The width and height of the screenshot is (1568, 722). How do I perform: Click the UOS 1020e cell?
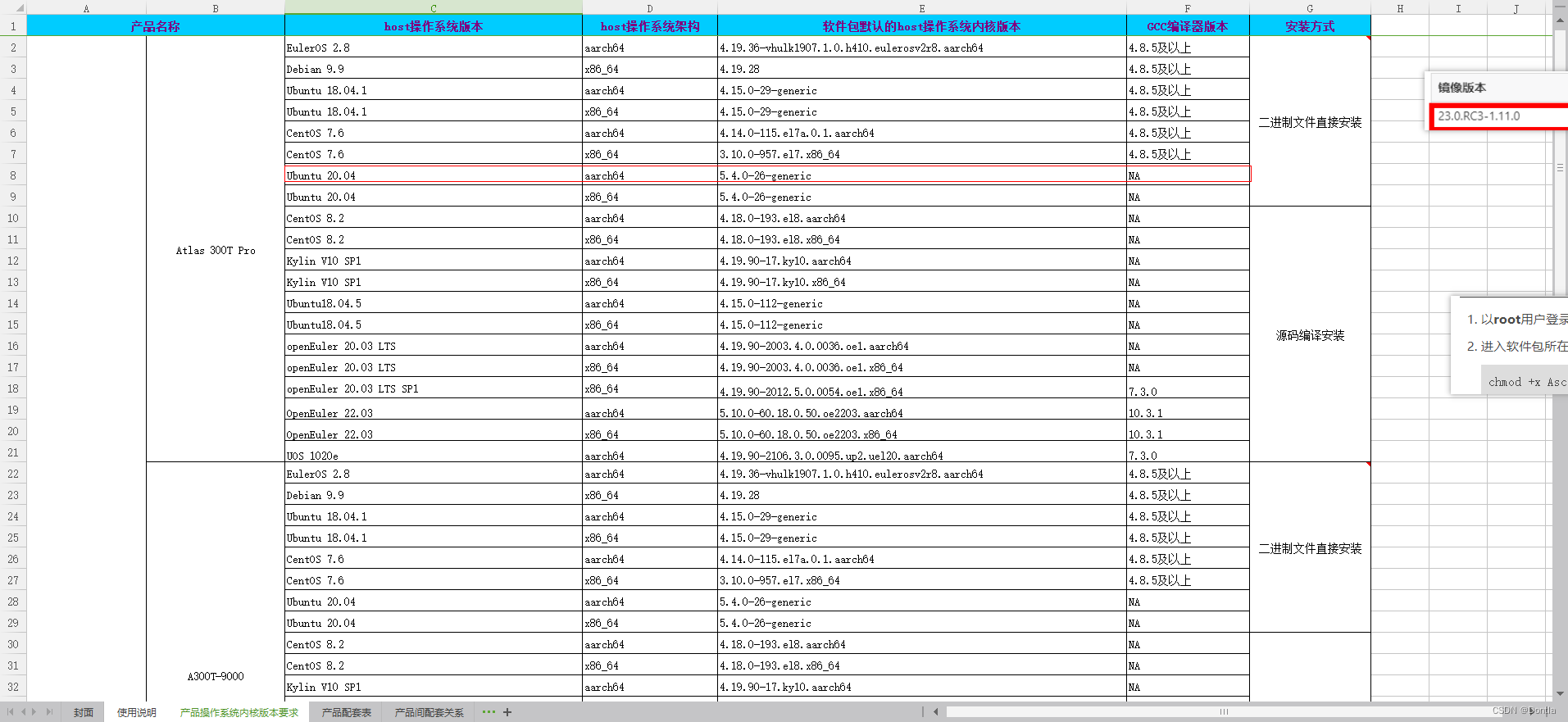(434, 452)
